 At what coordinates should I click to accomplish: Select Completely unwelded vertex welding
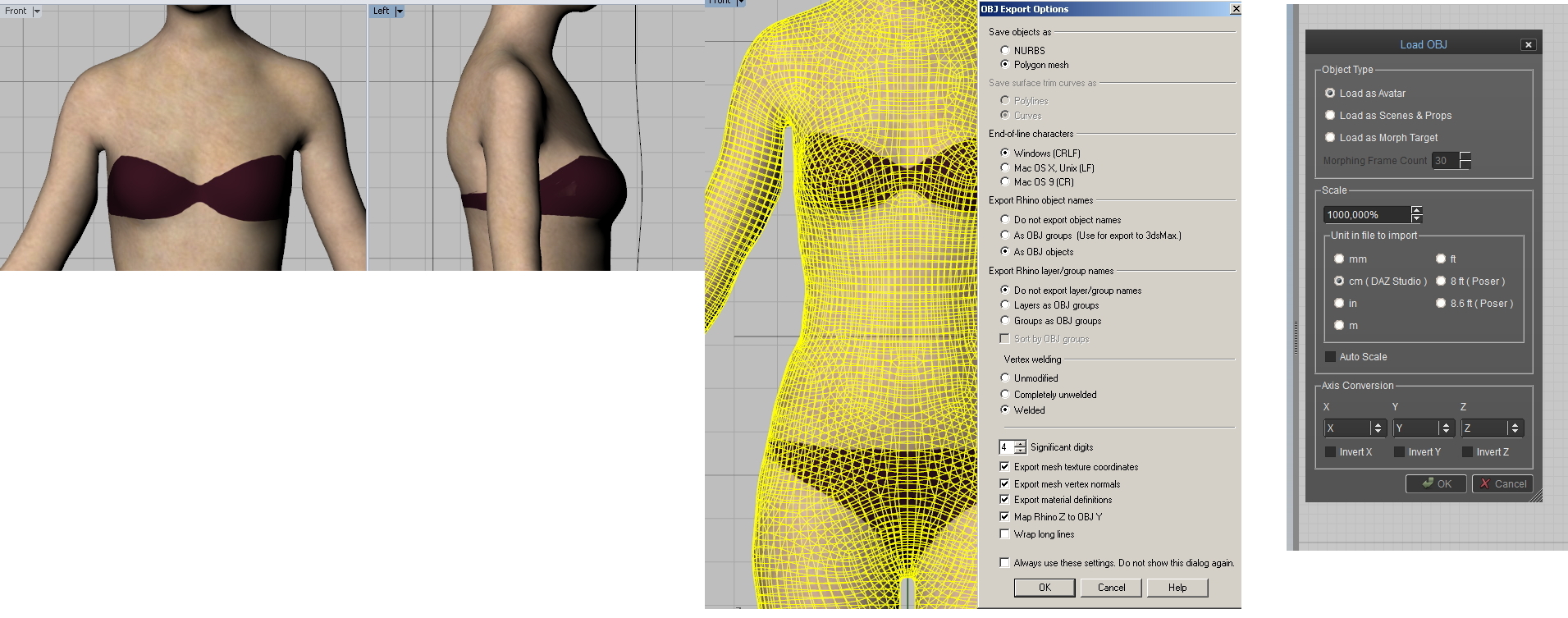1005,394
